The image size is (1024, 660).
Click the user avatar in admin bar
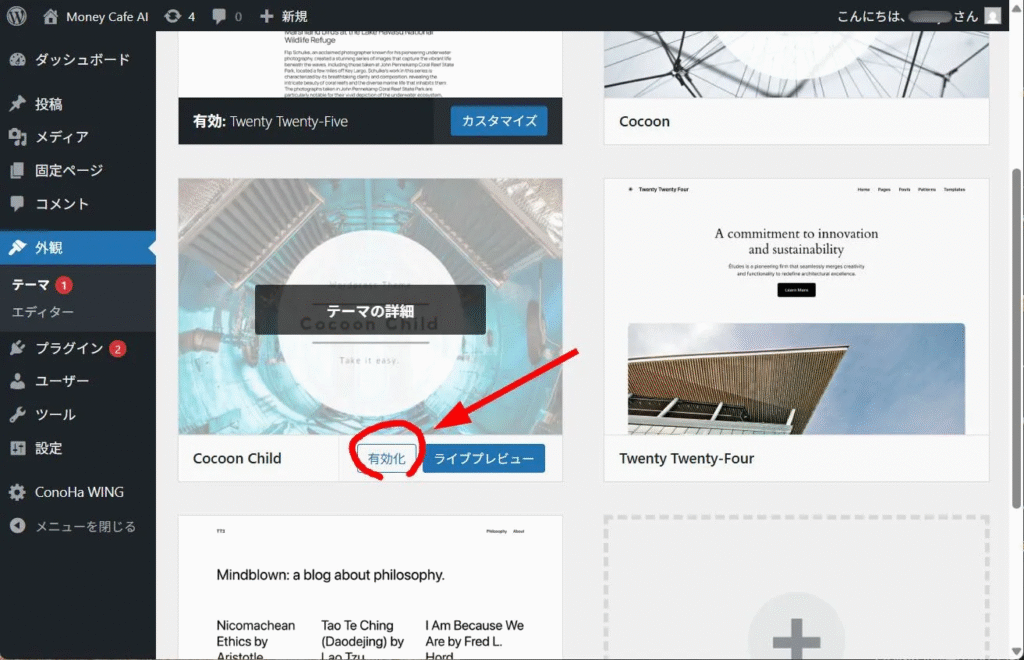pyautogui.click(x=993, y=16)
